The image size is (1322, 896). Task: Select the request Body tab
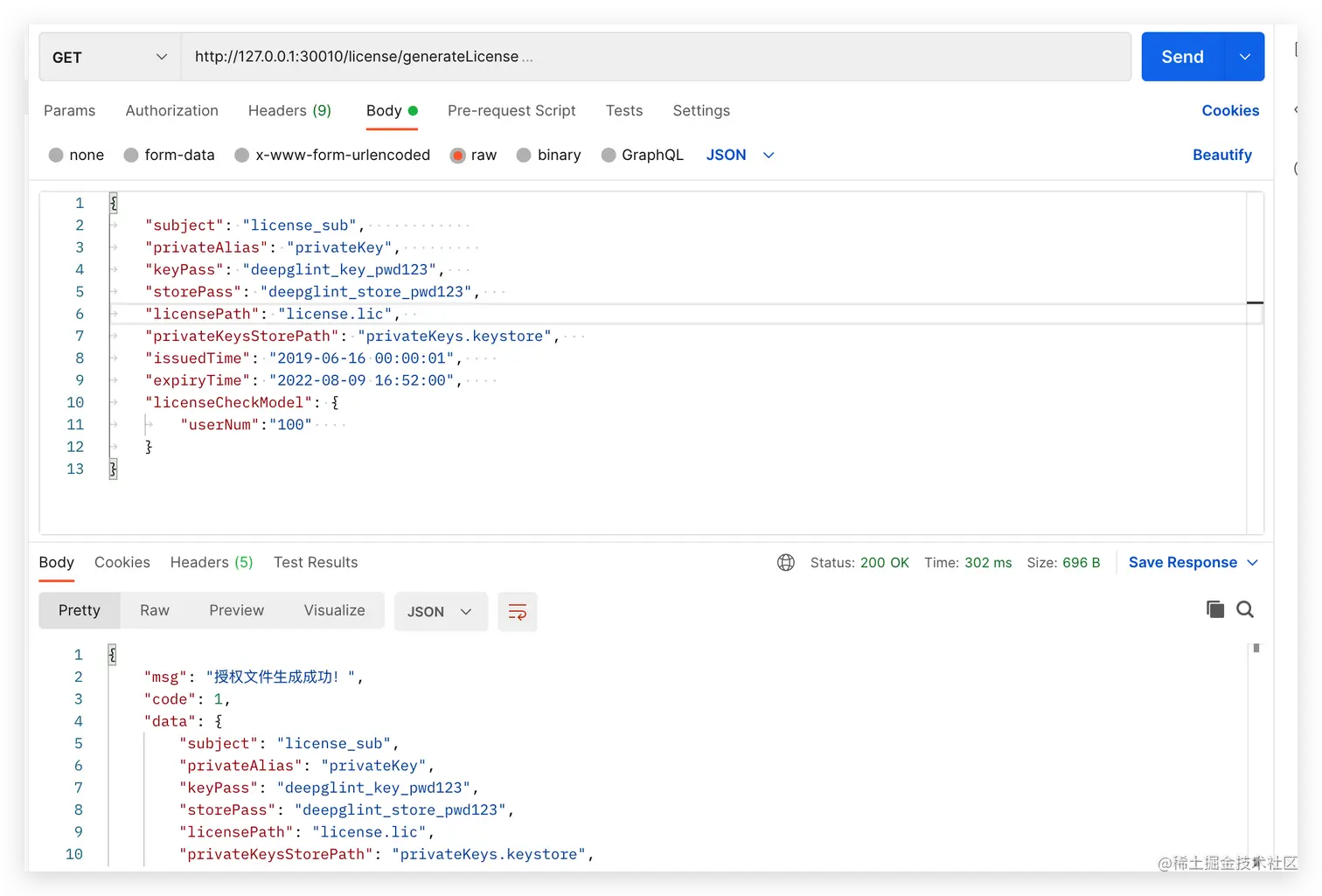(x=392, y=111)
